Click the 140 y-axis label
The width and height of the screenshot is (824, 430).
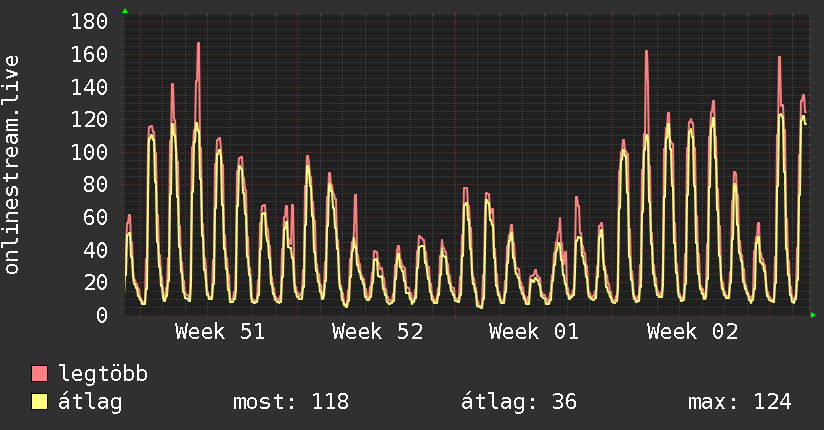(x=89, y=87)
